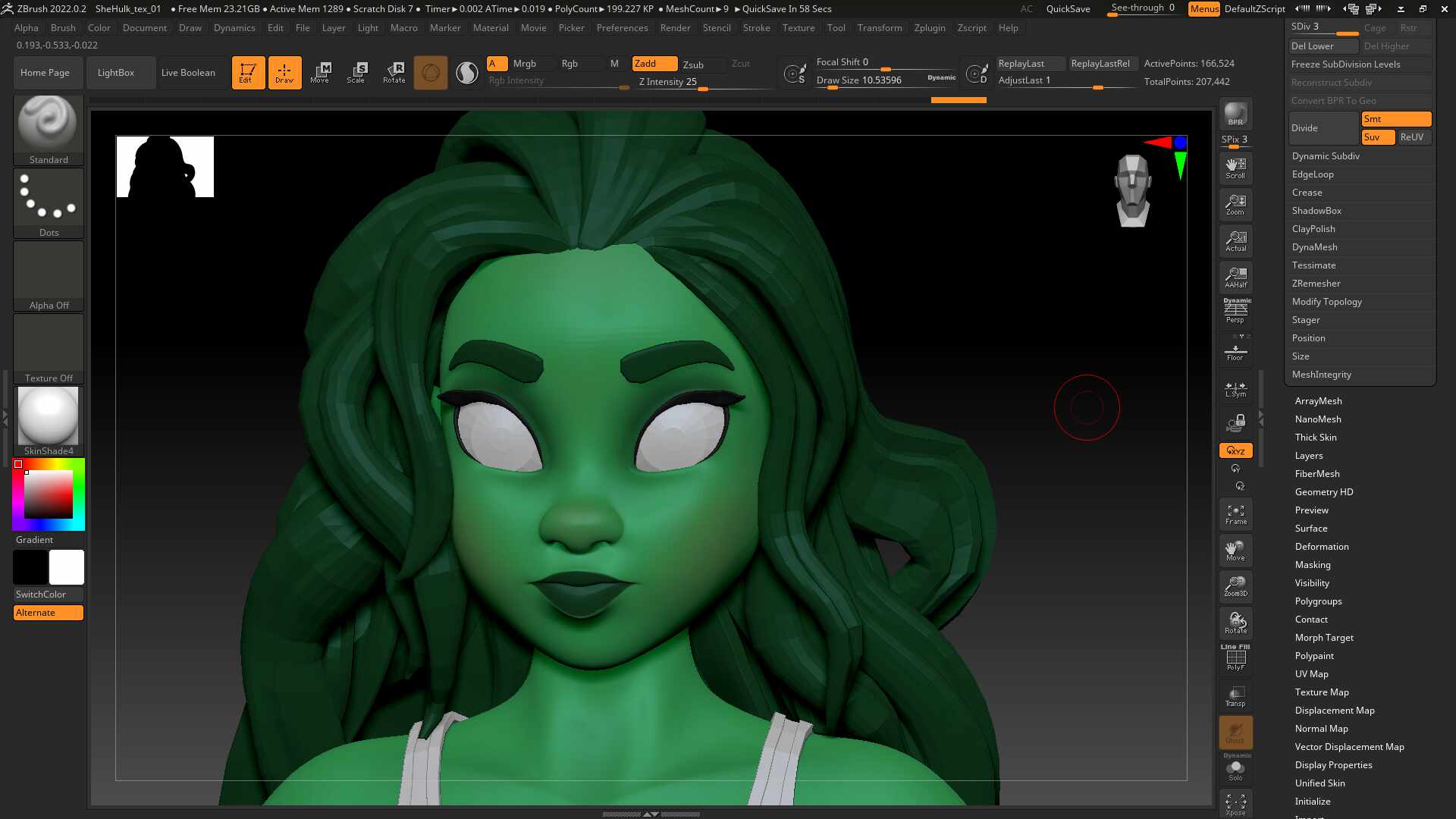Click the SkinShade4 material thumbnail

click(x=49, y=416)
